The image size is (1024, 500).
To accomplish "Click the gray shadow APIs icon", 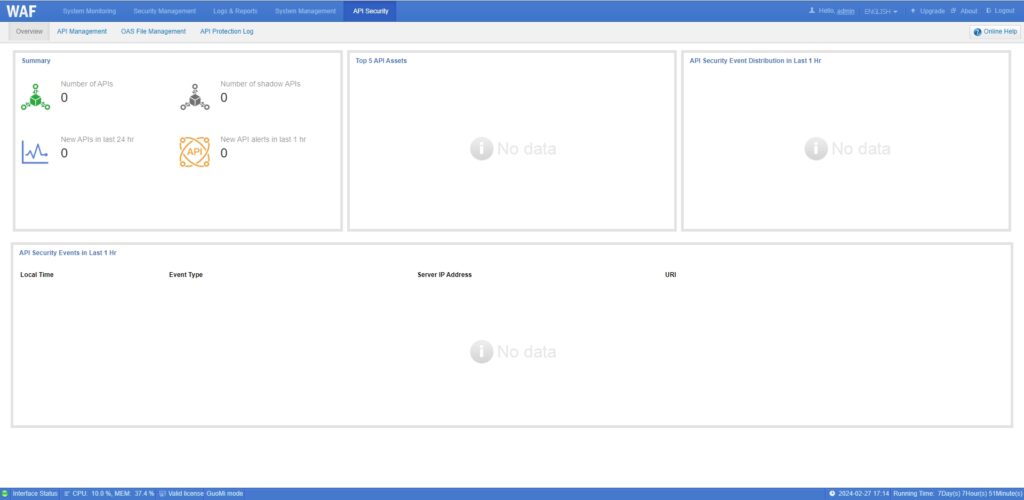I will (x=195, y=97).
